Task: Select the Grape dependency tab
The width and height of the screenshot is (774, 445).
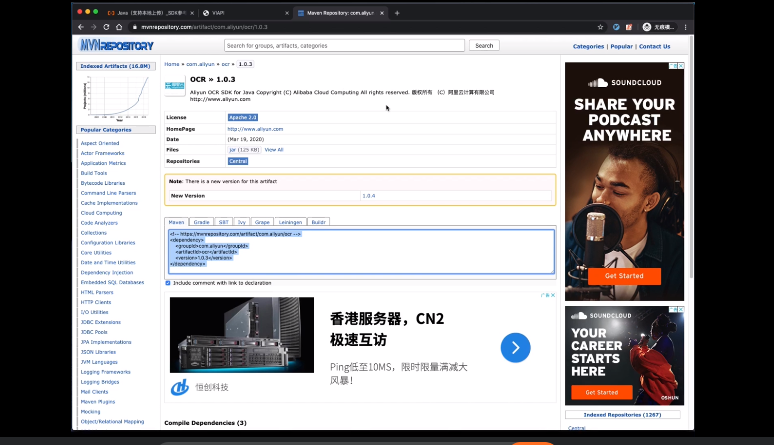Action: 262,222
